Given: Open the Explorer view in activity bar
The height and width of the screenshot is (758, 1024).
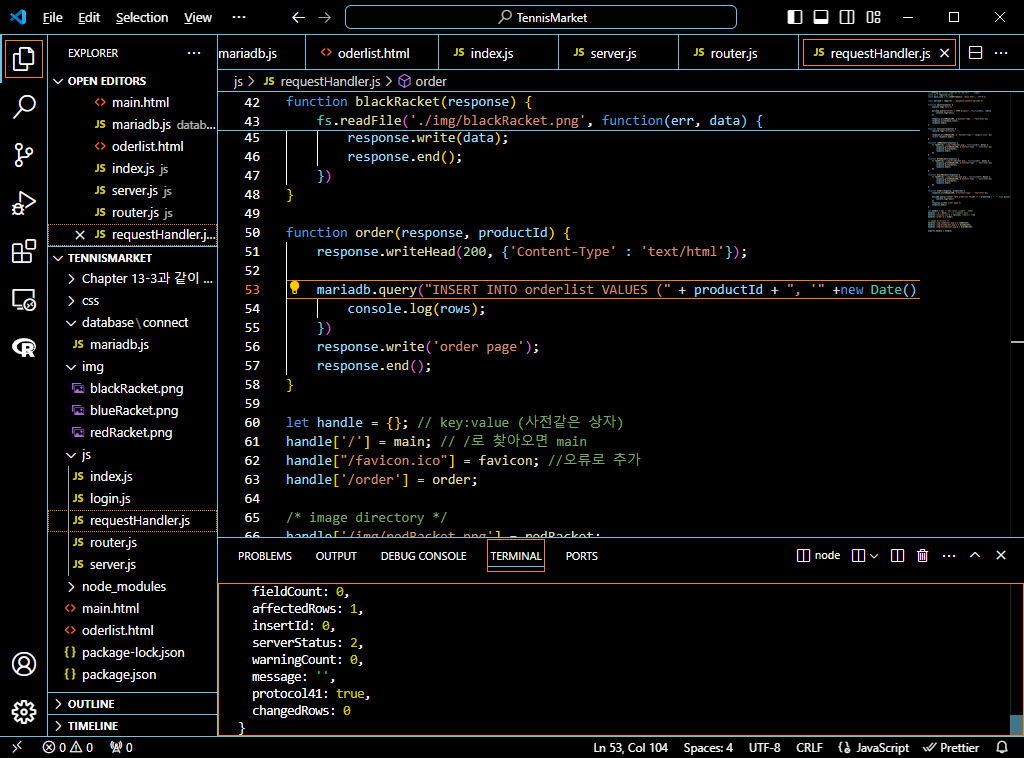Looking at the screenshot, I should coord(24,59).
